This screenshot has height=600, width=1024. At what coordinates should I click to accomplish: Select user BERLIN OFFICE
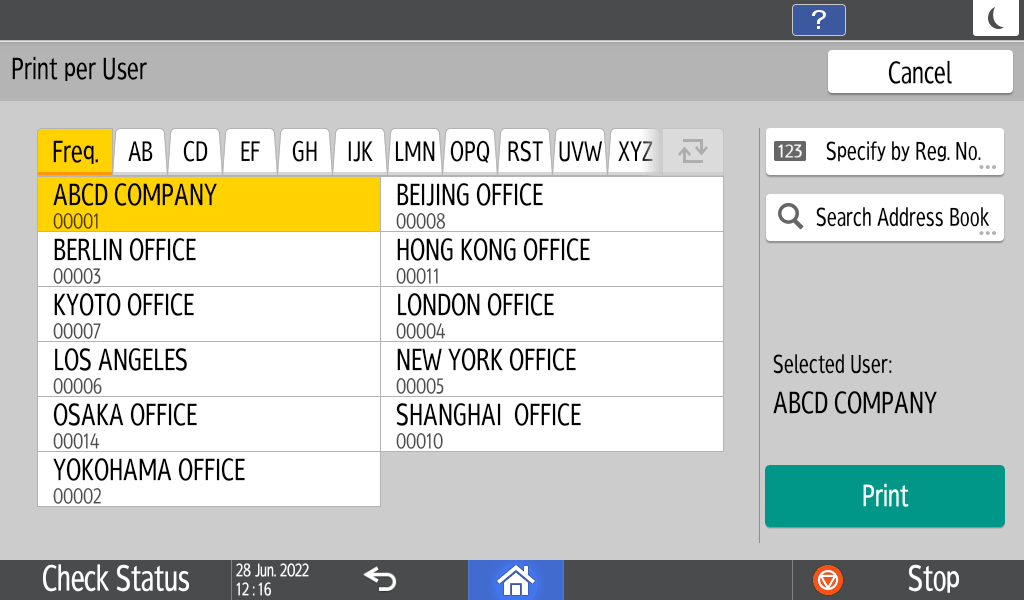[209, 259]
